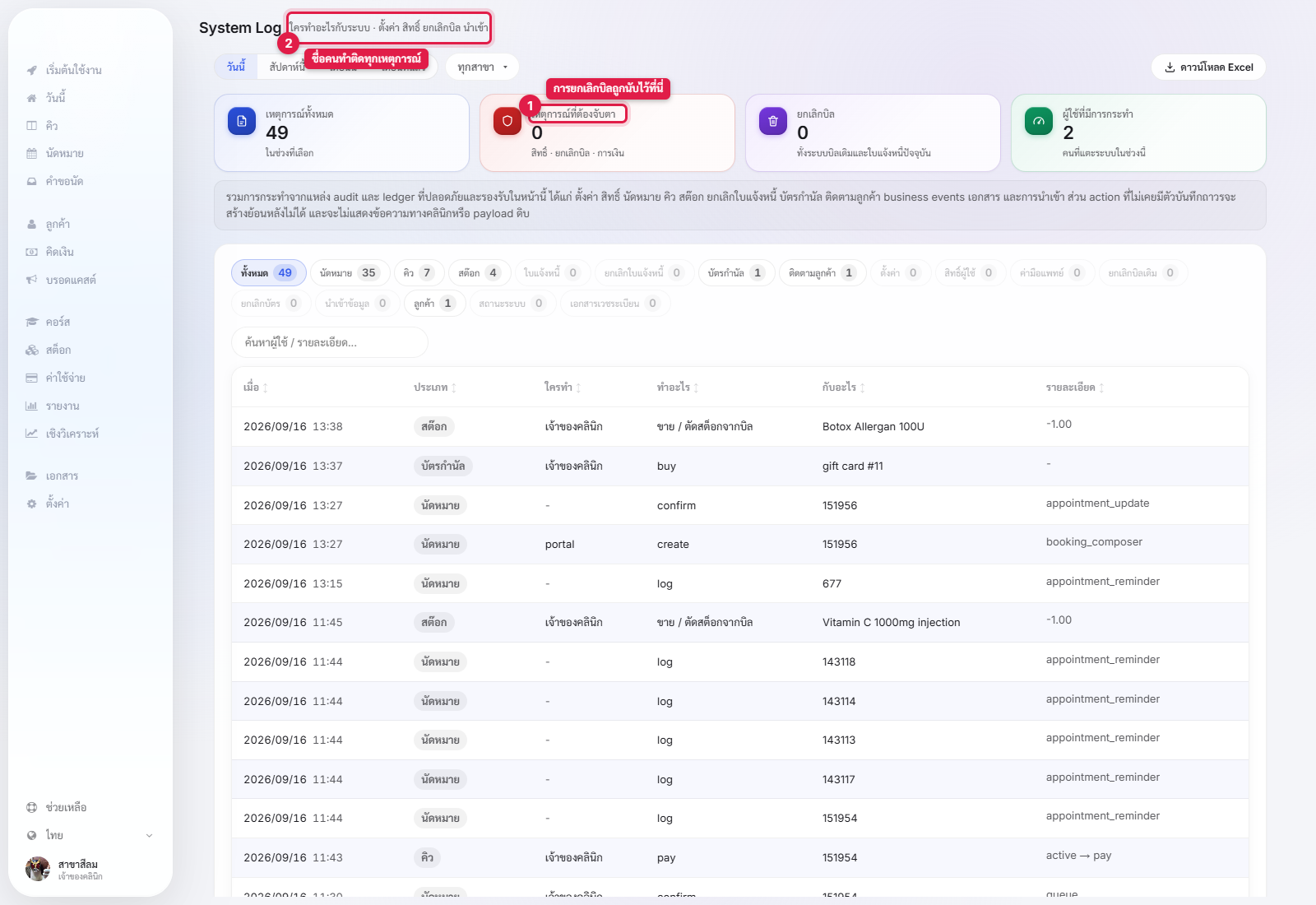Open the ทุกสาขา branch dropdown
1316x905 pixels.
click(x=482, y=67)
